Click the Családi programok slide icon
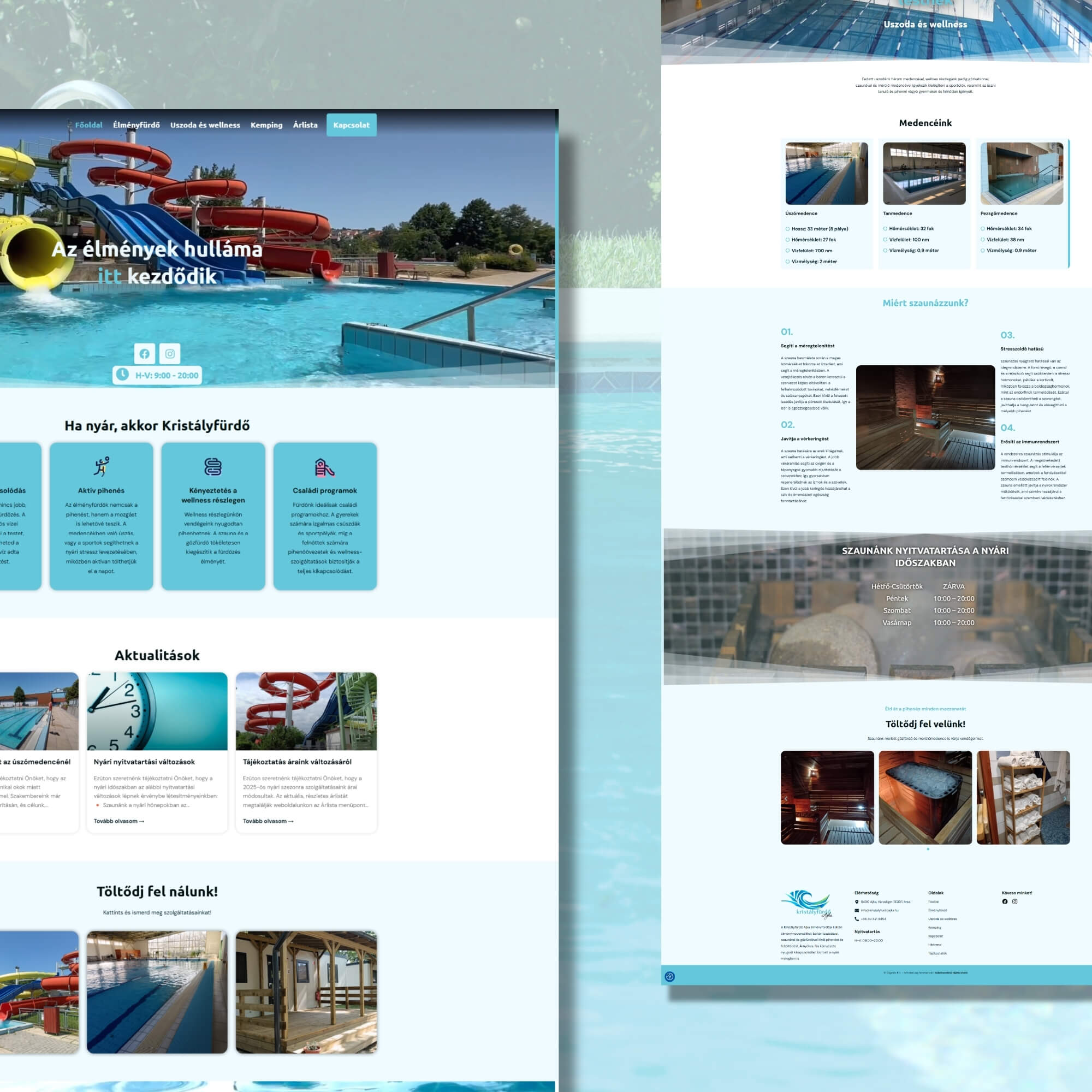 [x=324, y=467]
